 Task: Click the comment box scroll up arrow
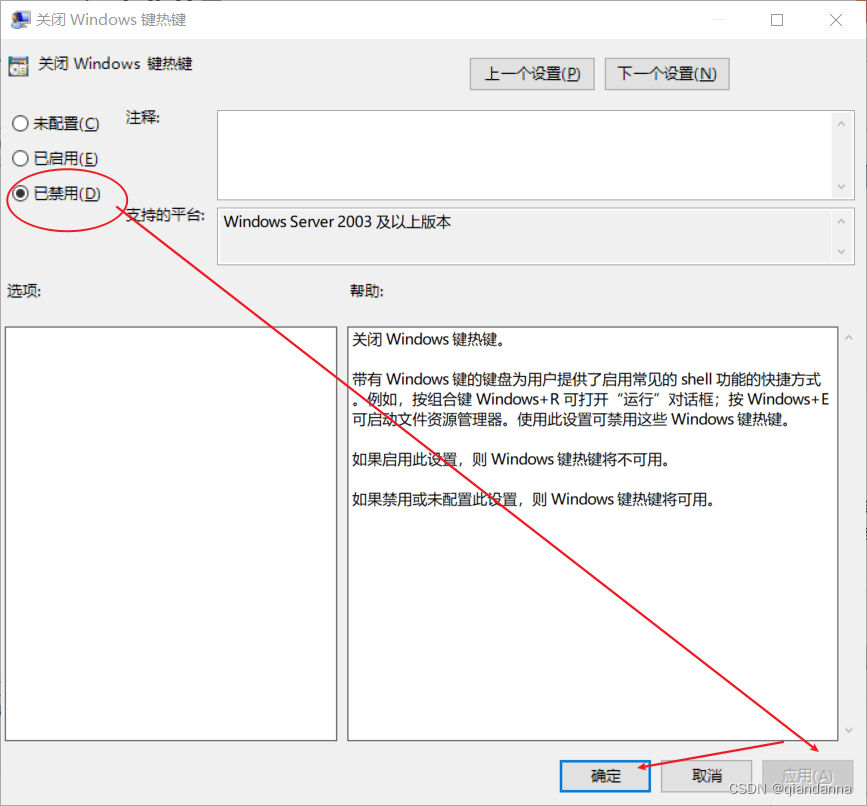coord(841,124)
